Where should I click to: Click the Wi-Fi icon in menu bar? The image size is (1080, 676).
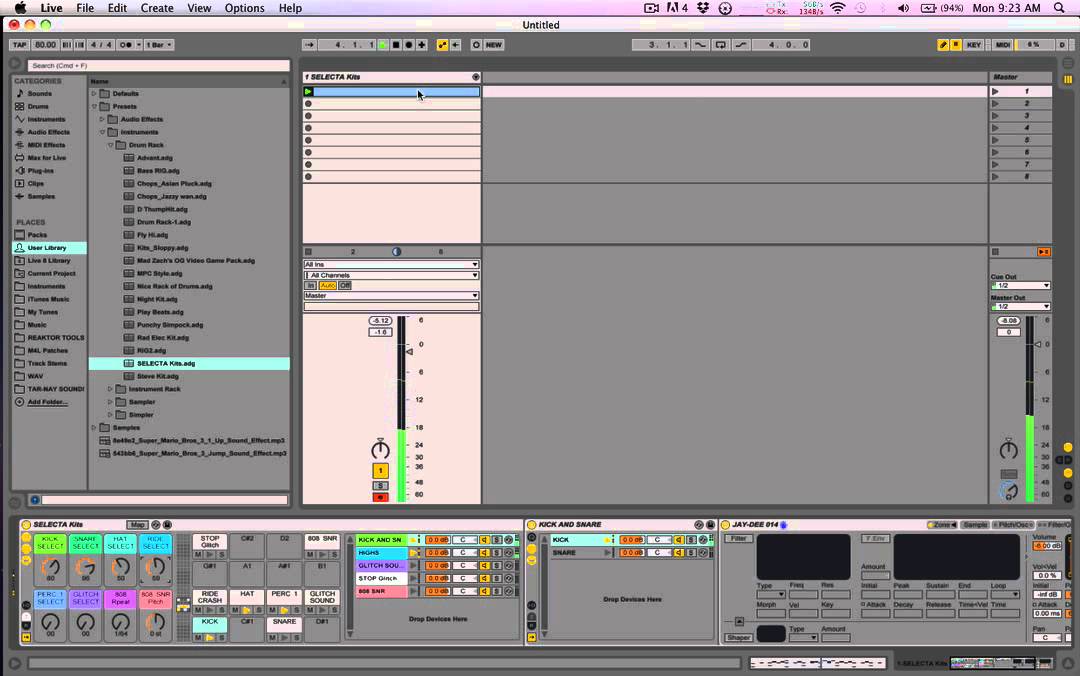(x=838, y=8)
